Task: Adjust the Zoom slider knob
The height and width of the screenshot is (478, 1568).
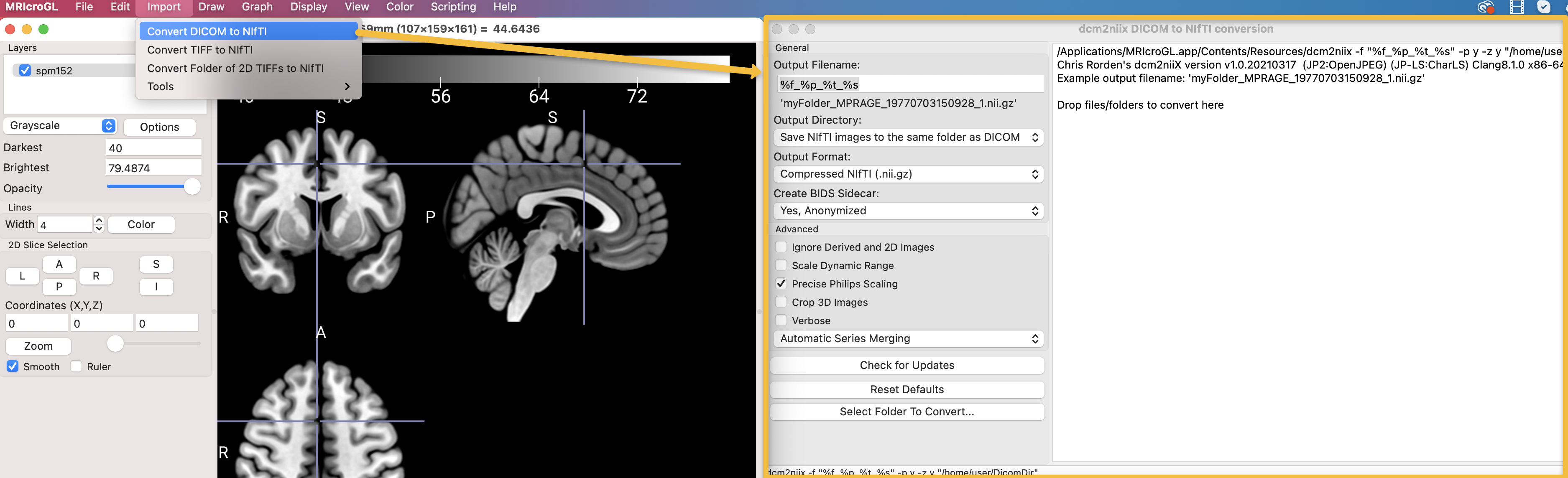Action: click(x=115, y=343)
